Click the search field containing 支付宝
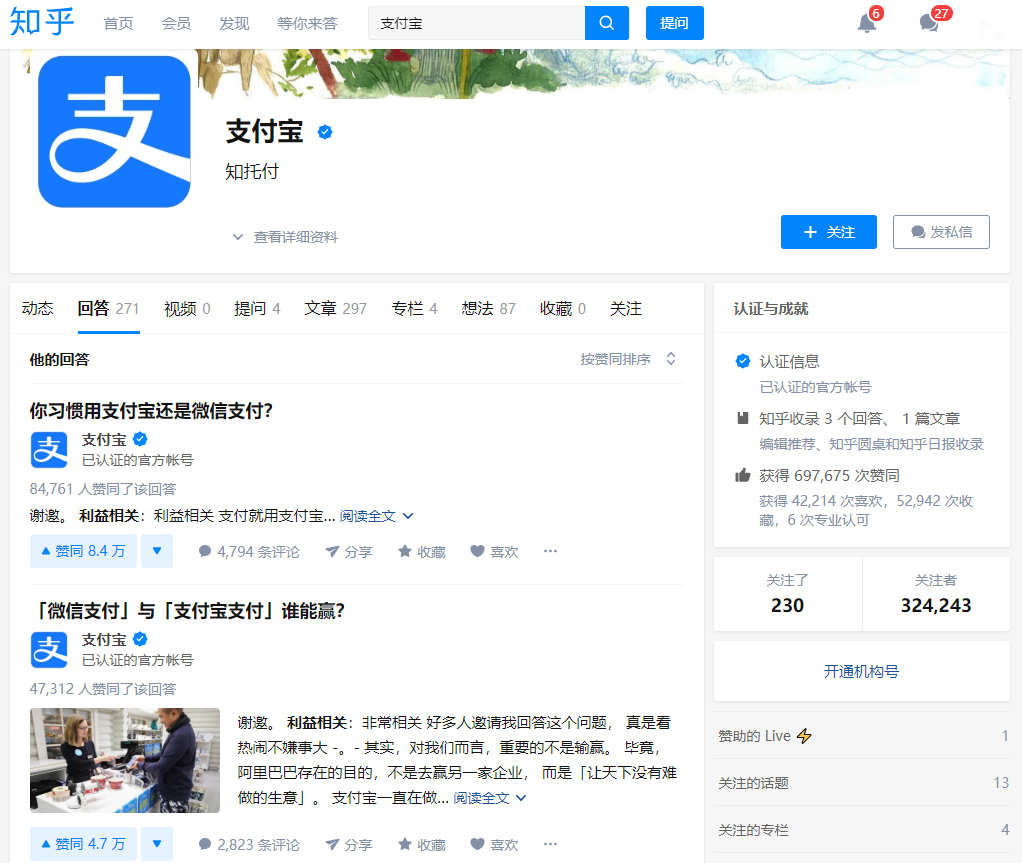 476,23
